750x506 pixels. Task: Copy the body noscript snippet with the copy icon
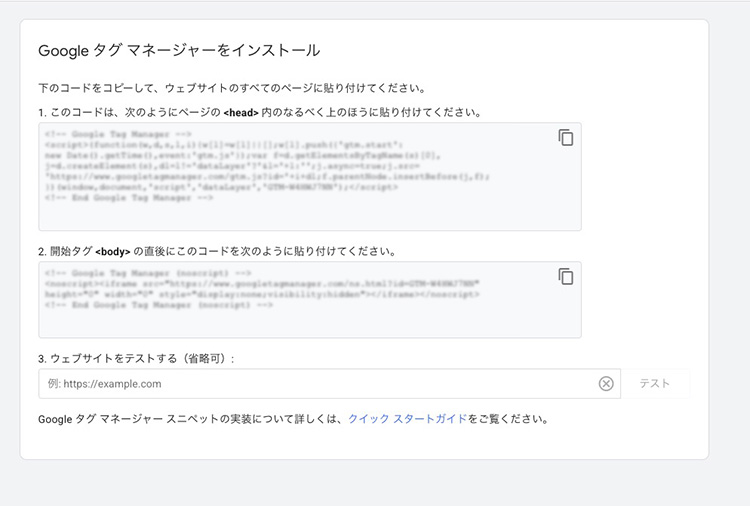point(565,276)
